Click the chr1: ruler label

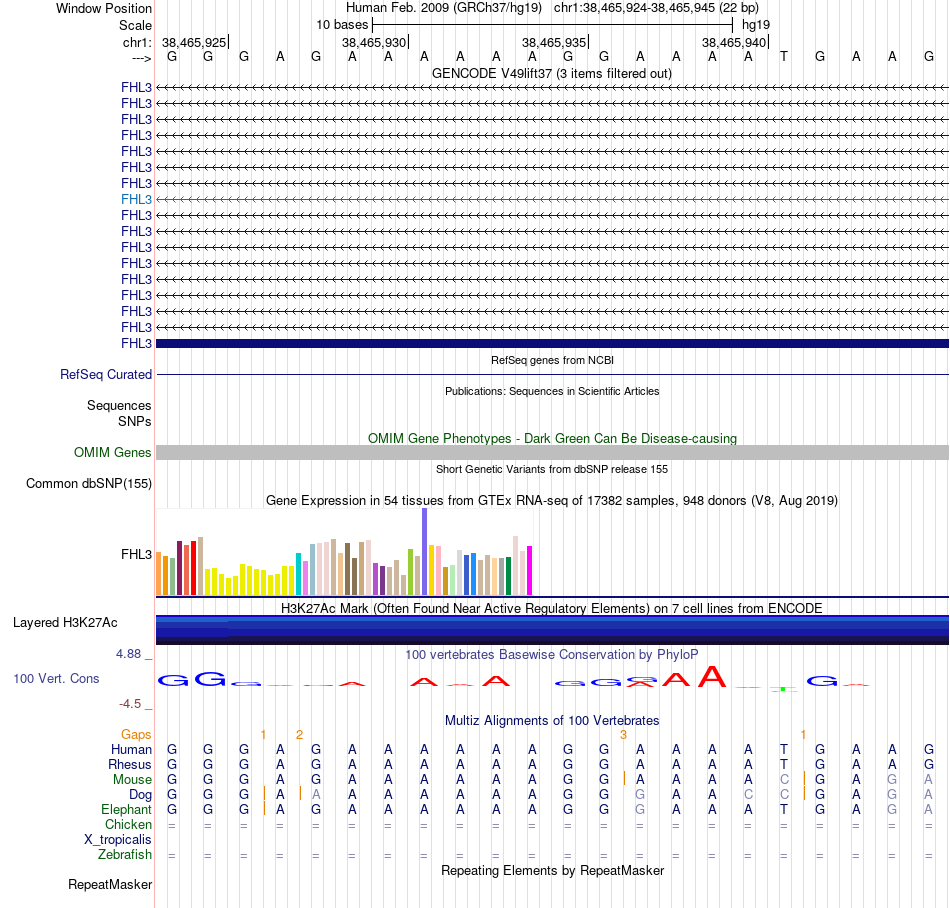(x=137, y=42)
